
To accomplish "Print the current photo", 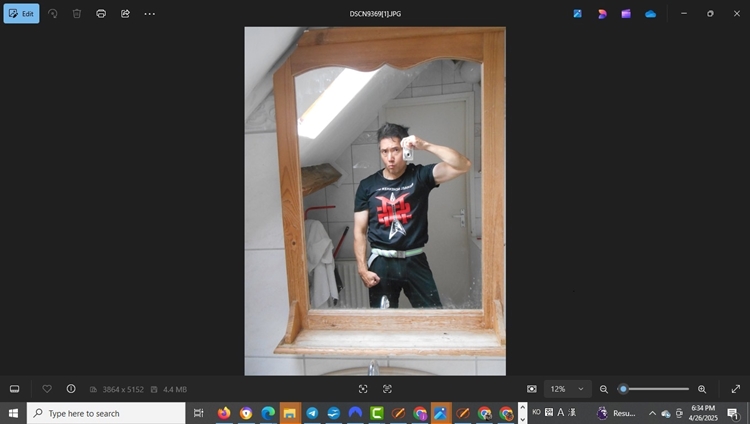I will click(x=101, y=14).
